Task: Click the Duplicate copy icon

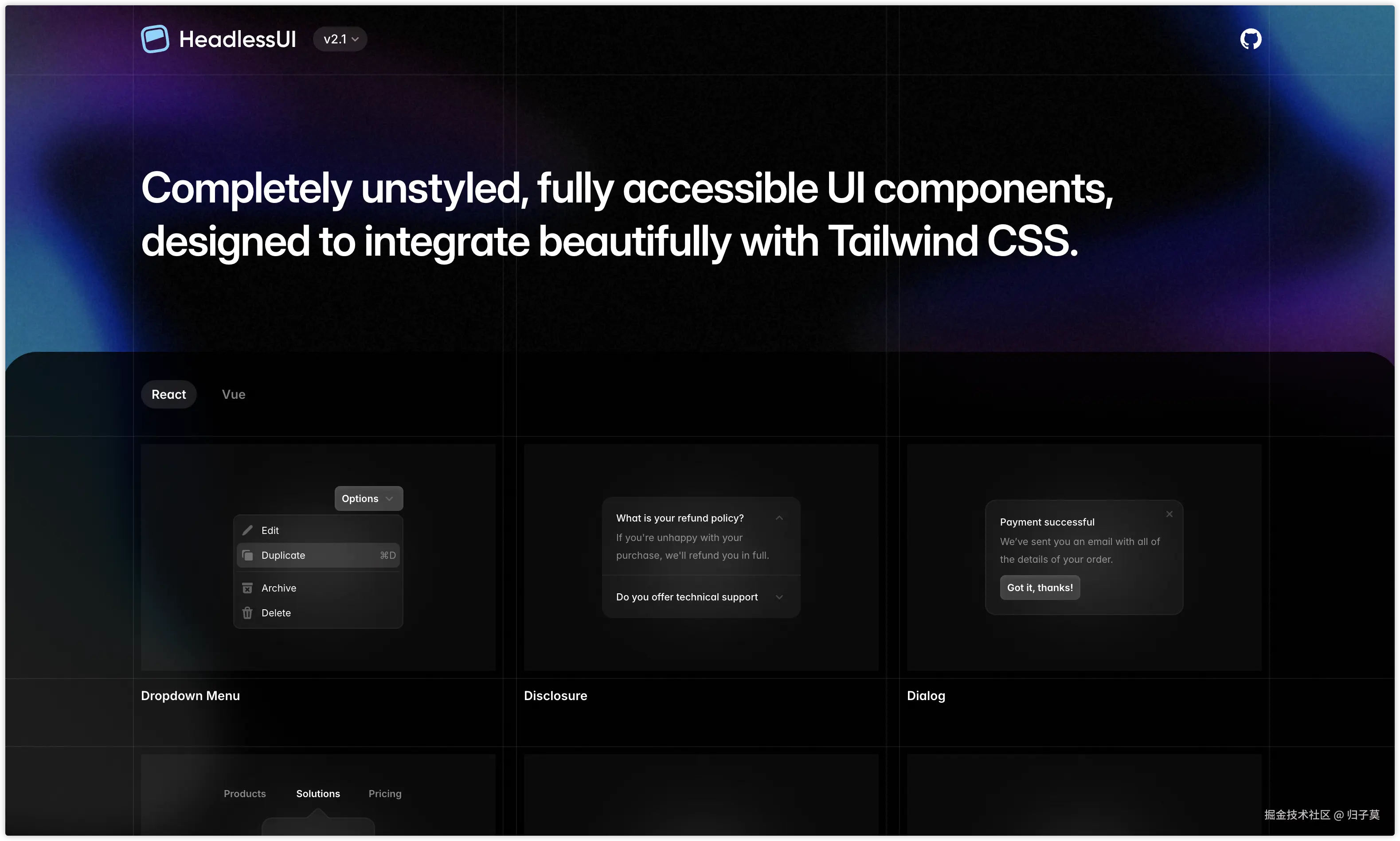Action: pos(247,555)
